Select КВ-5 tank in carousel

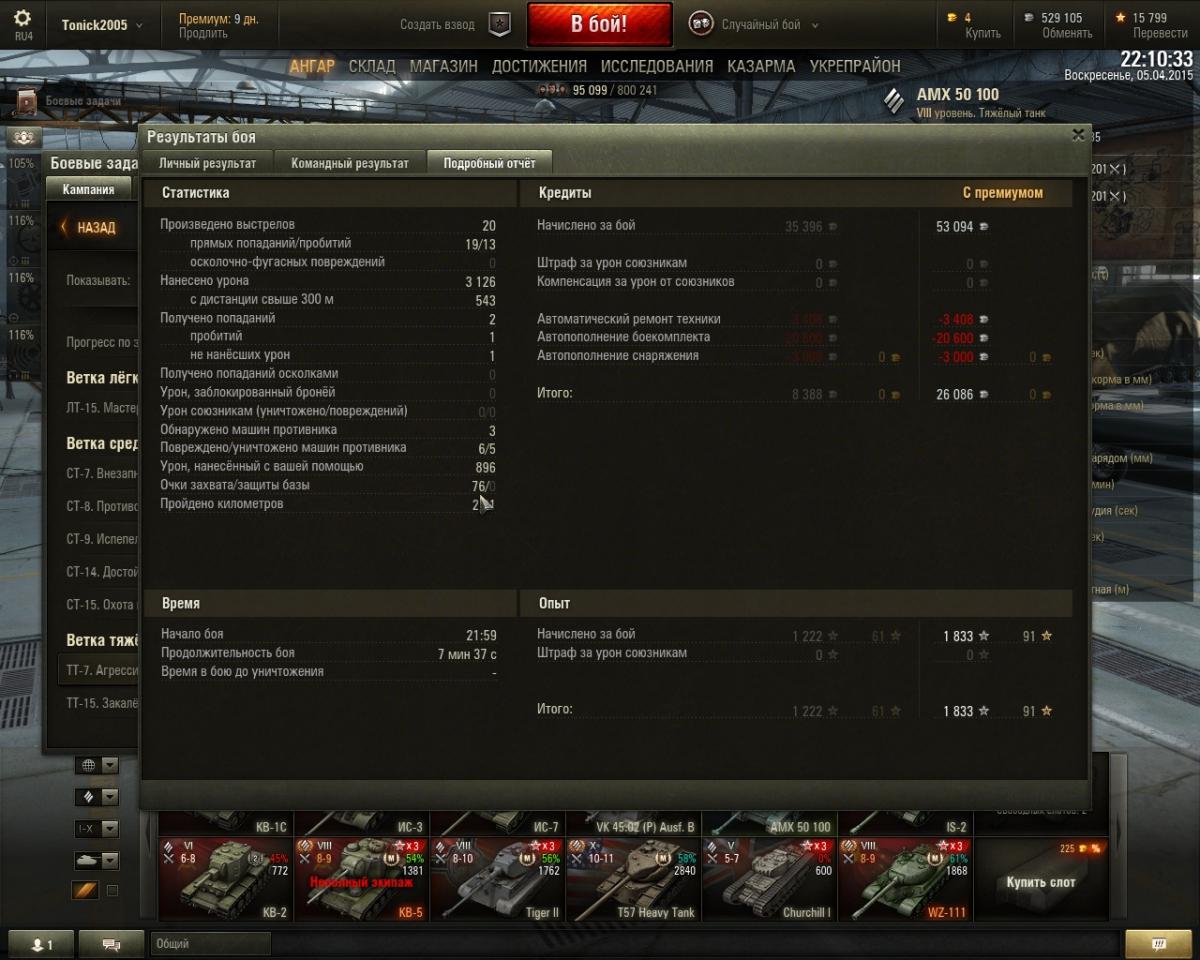point(360,880)
